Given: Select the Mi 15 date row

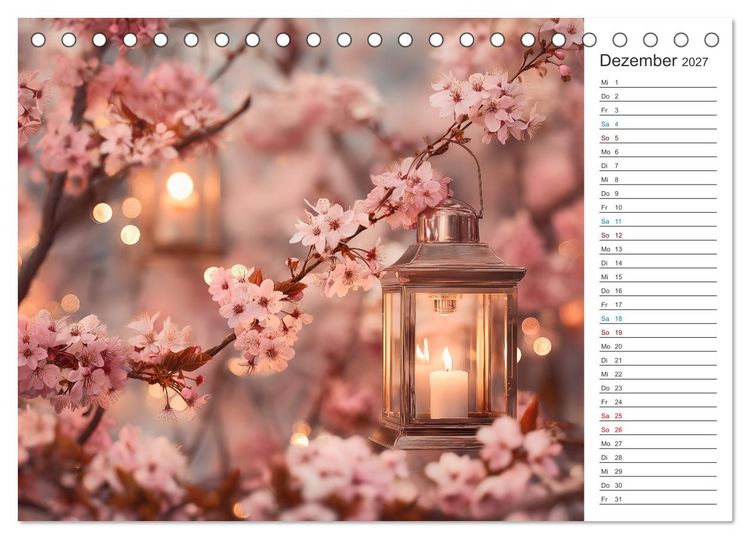Looking at the screenshot, I should click(x=658, y=276).
